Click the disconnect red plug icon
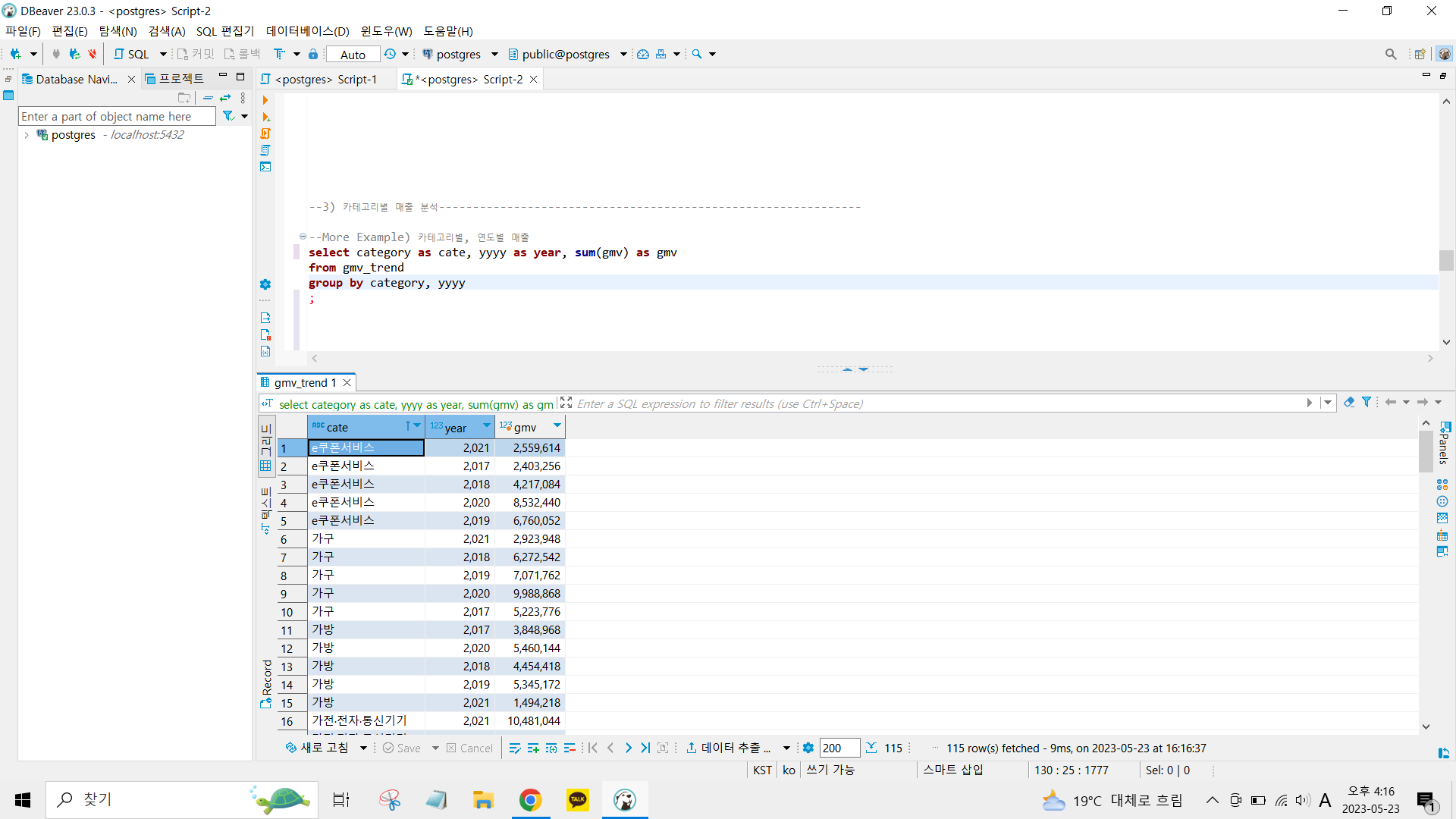1456x819 pixels. click(x=93, y=54)
